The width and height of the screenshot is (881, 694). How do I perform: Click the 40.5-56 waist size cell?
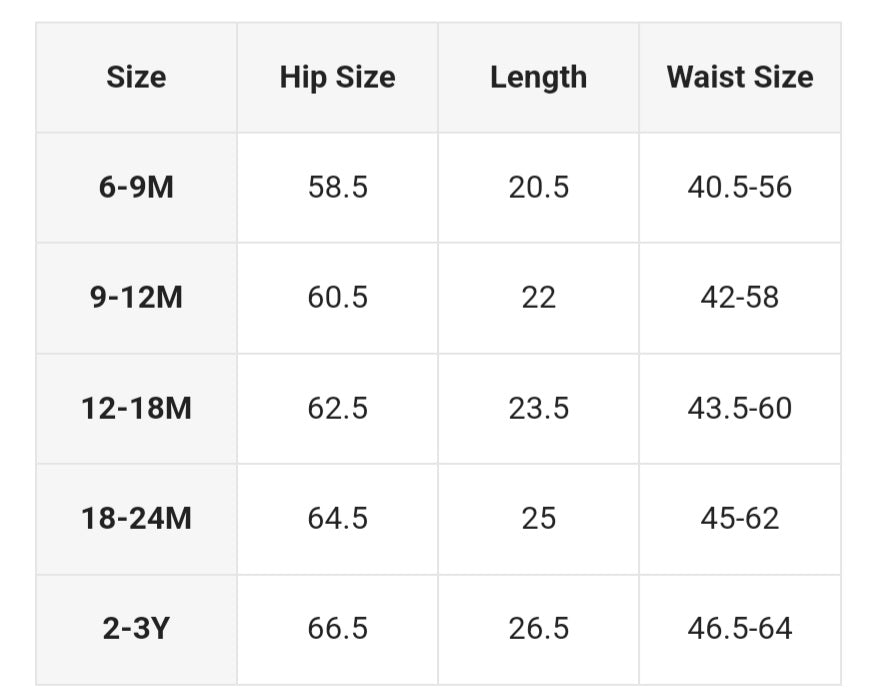click(x=740, y=187)
